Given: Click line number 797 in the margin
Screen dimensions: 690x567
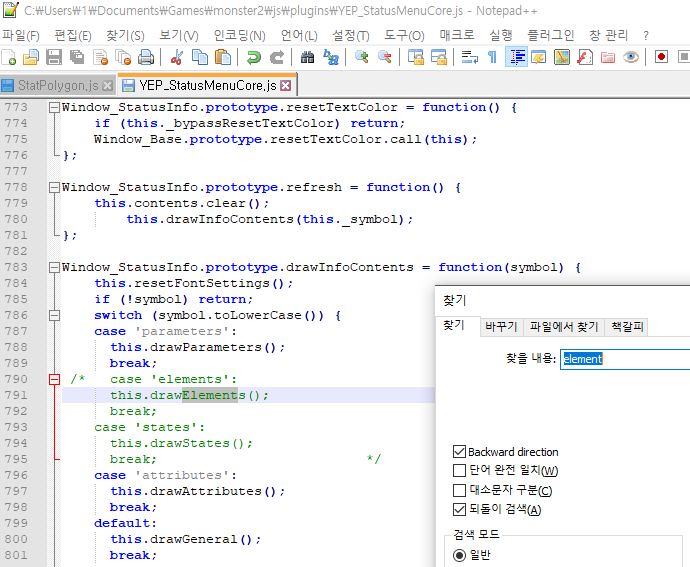Looking at the screenshot, I should 16,491.
